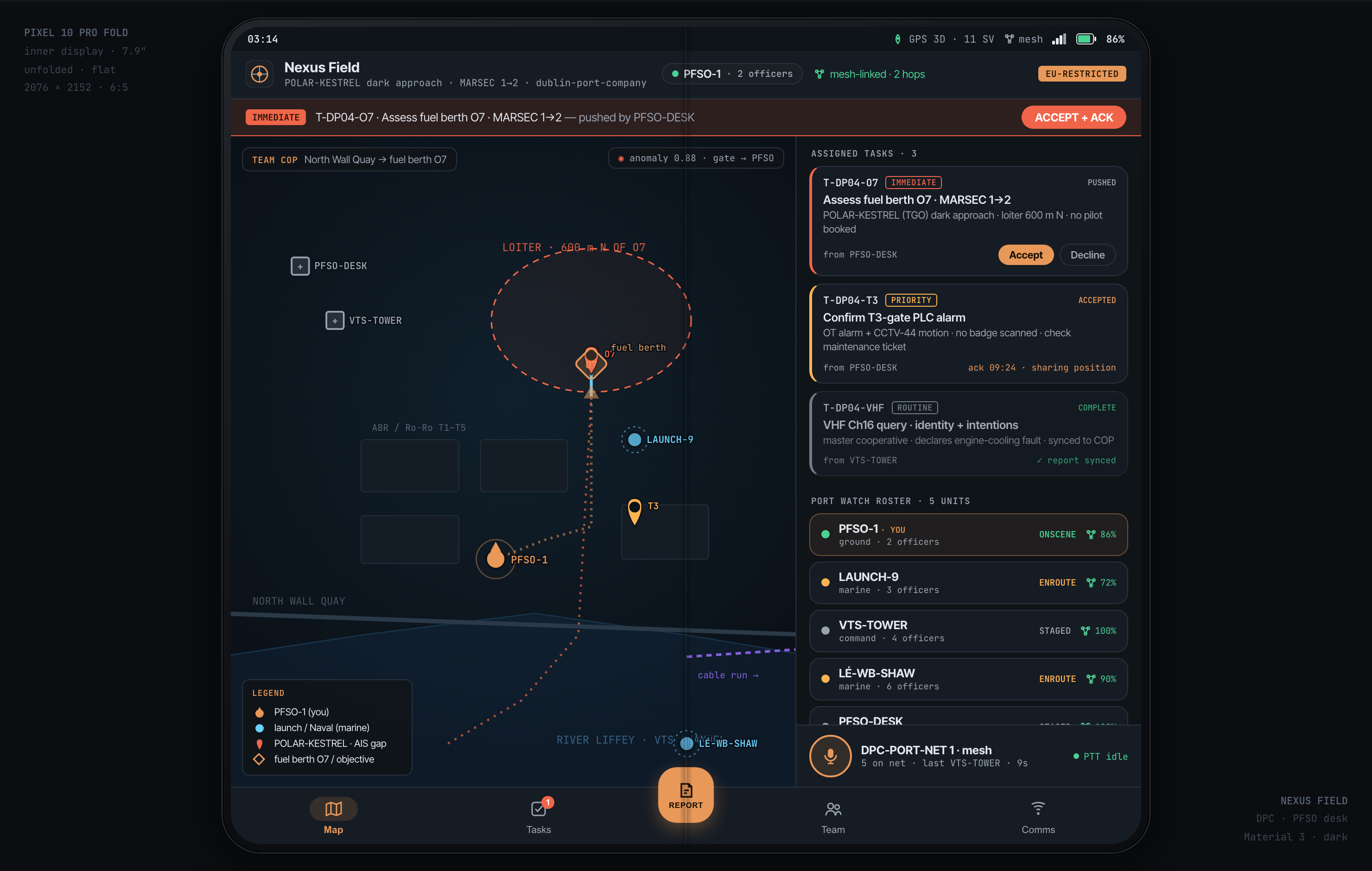Open the Confirm T3-gate PLC alarm task card
The width and height of the screenshot is (1372, 871).
(968, 333)
